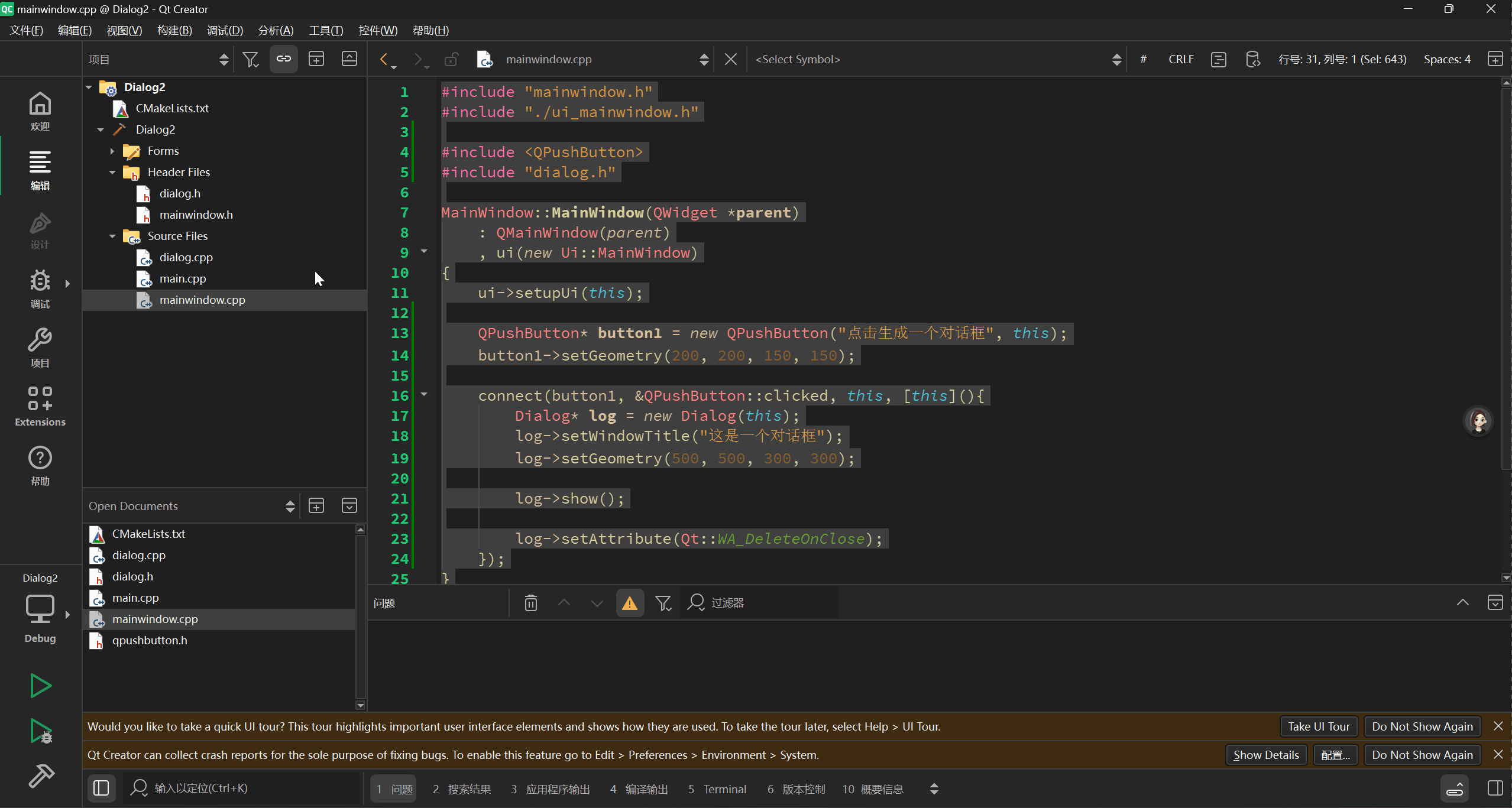Open the Open Documents view dropdown
Screen dimensions: 1512x808
click(191, 506)
